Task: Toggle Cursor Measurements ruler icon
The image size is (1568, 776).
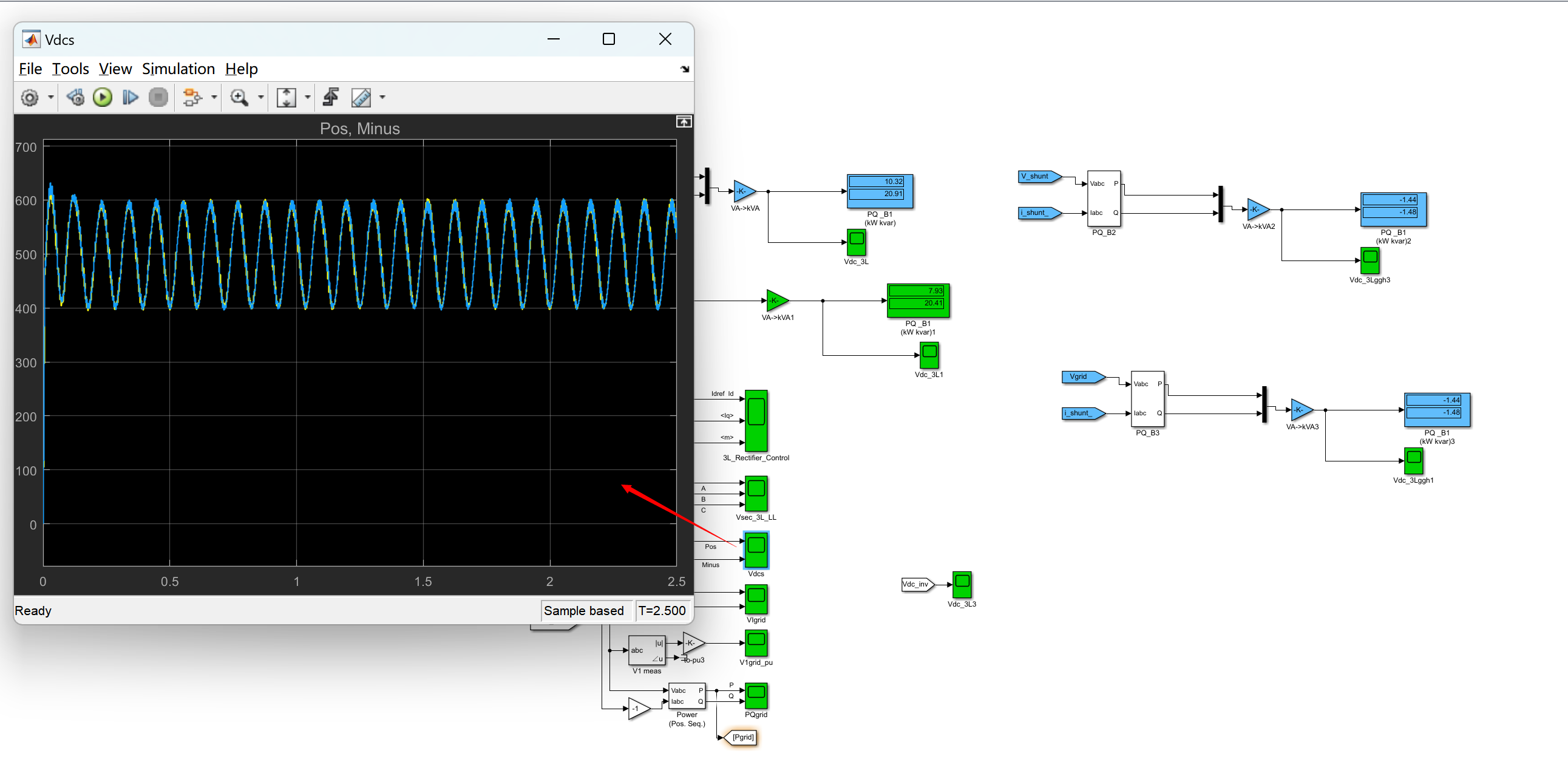Action: tap(361, 97)
